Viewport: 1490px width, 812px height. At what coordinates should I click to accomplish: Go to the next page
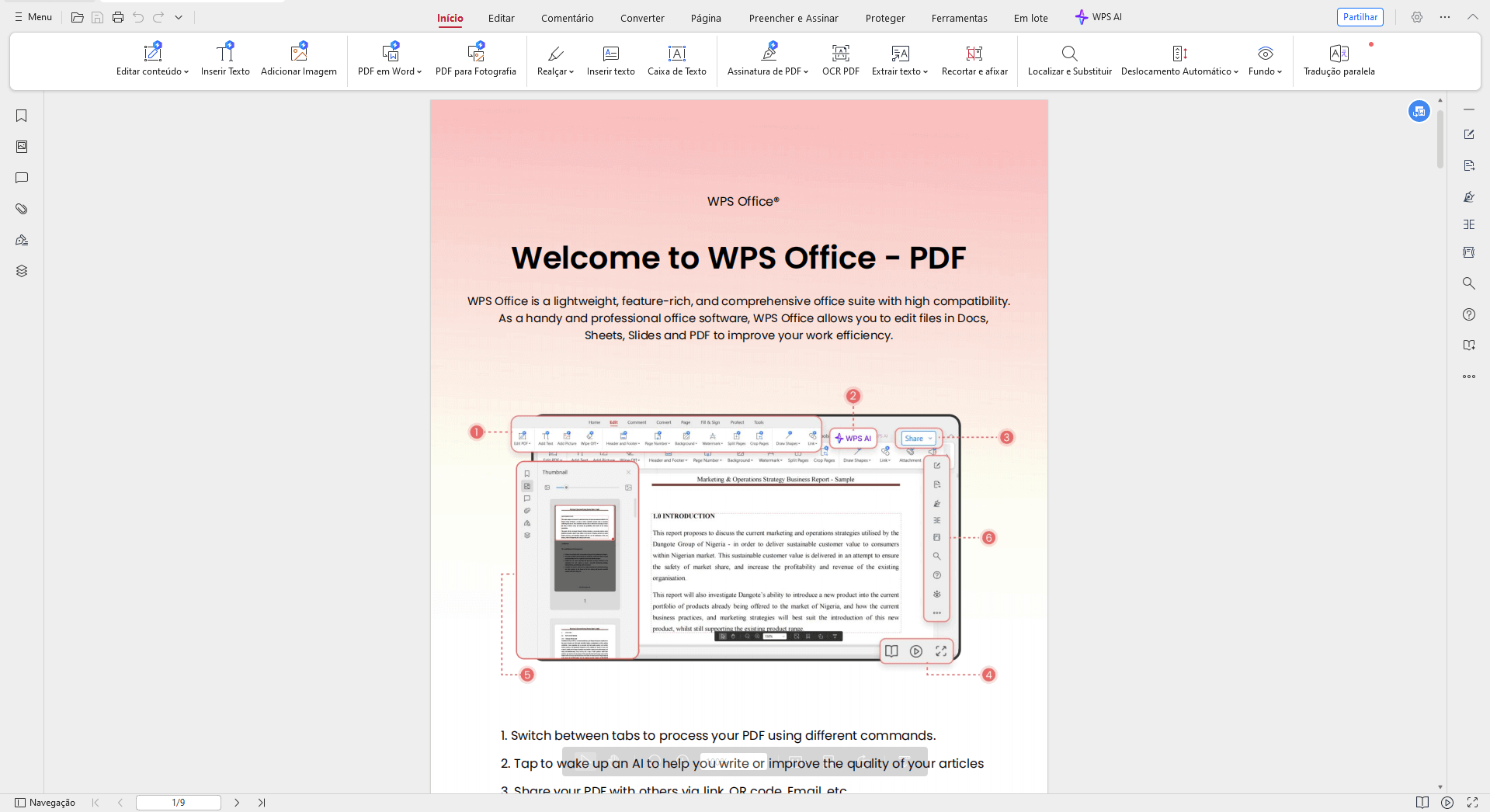(237, 803)
